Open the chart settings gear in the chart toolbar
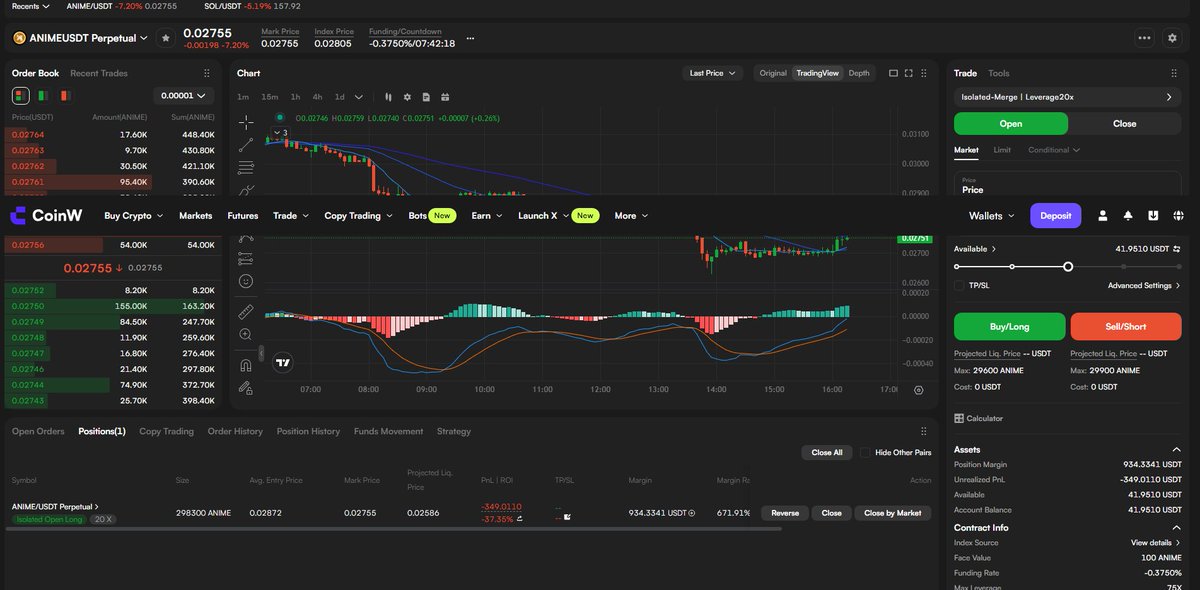 click(x=407, y=97)
